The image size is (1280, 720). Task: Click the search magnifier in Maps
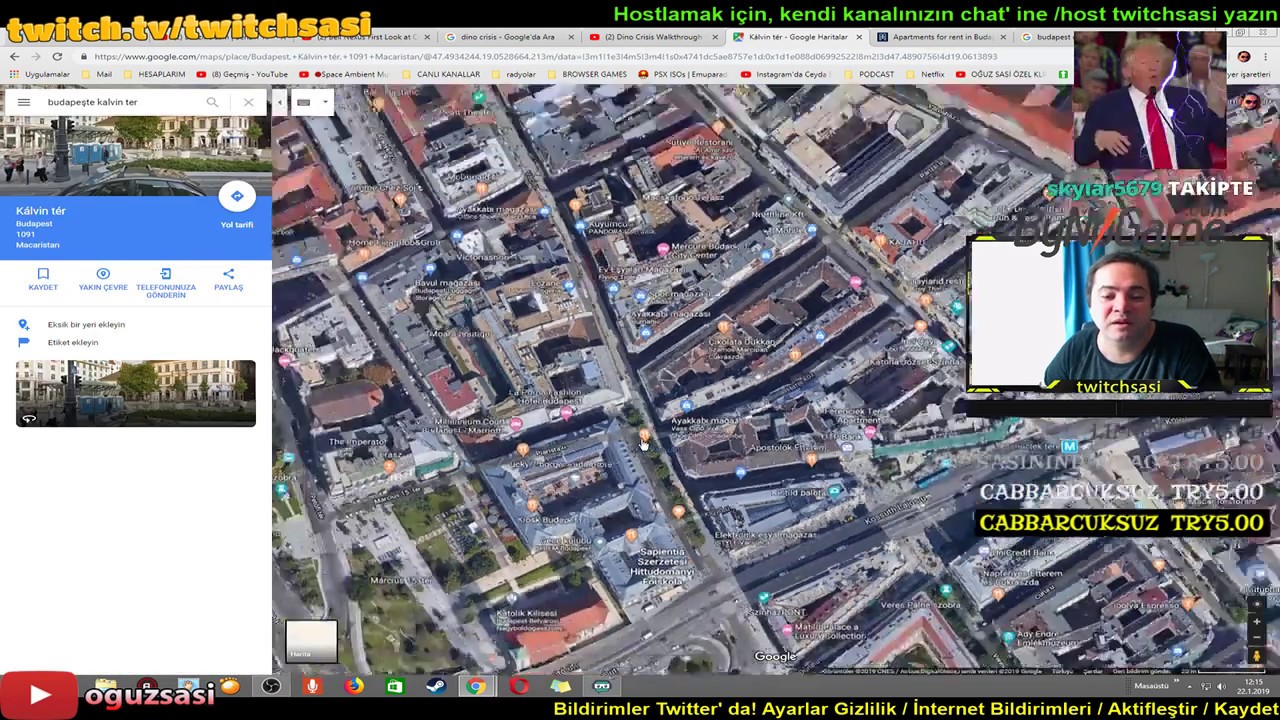(x=212, y=102)
